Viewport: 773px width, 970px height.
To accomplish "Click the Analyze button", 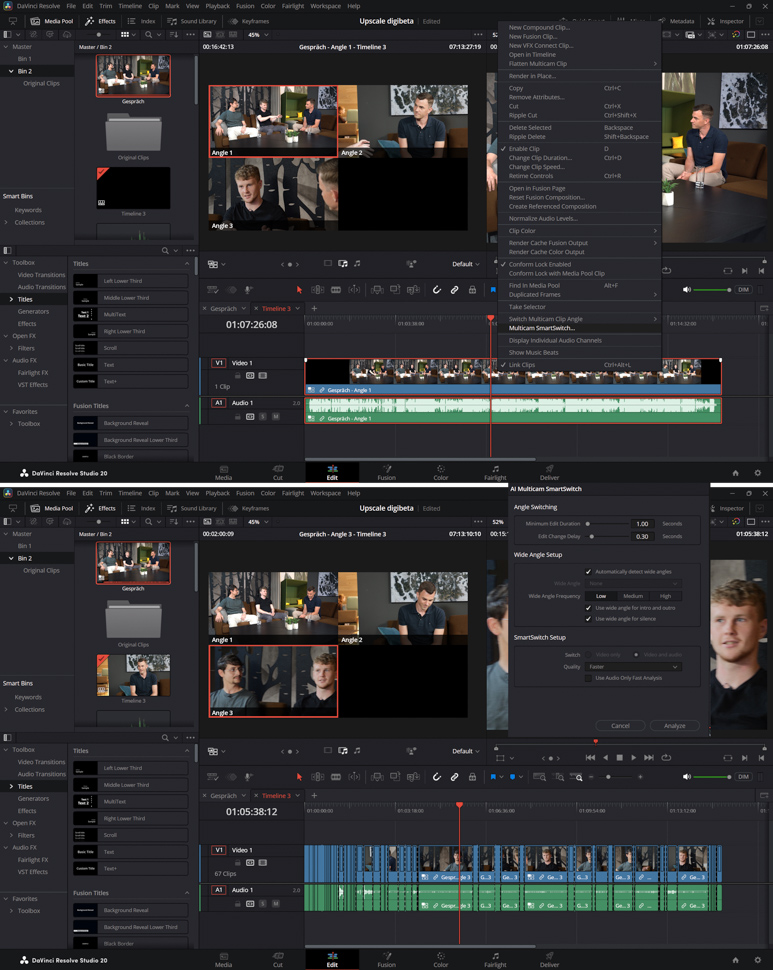I will 674,726.
